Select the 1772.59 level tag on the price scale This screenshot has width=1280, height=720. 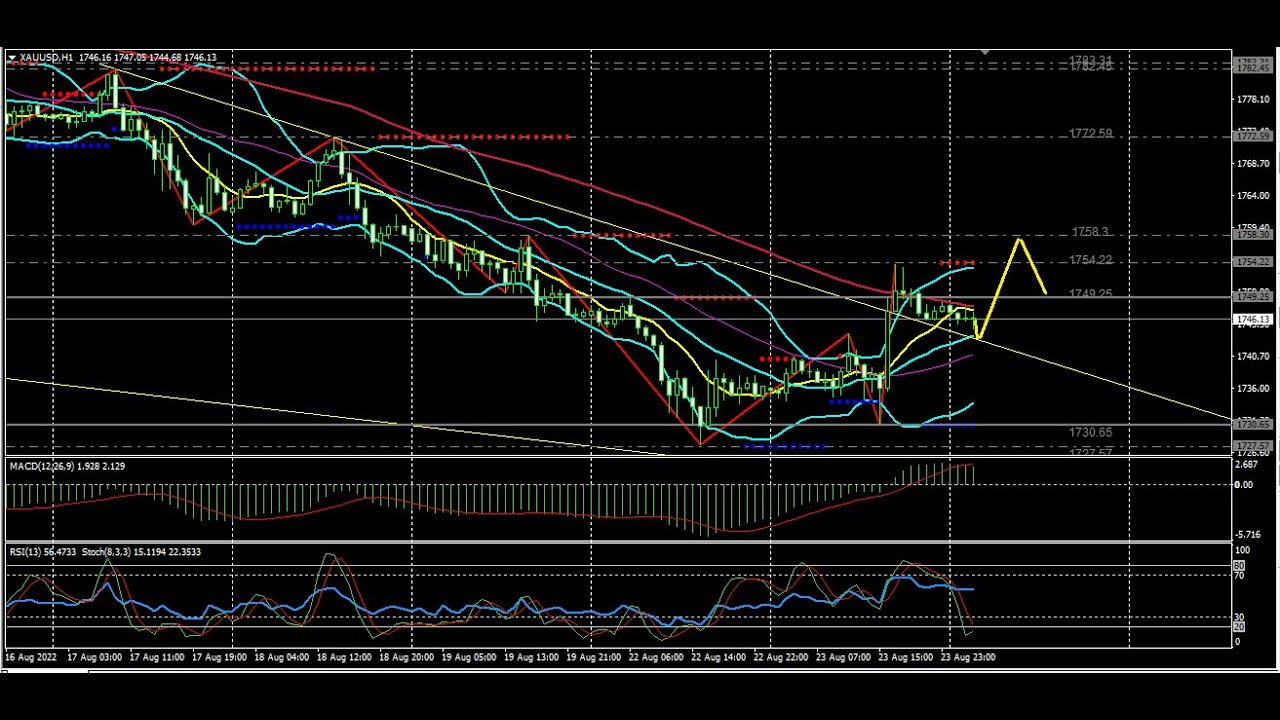click(1253, 135)
